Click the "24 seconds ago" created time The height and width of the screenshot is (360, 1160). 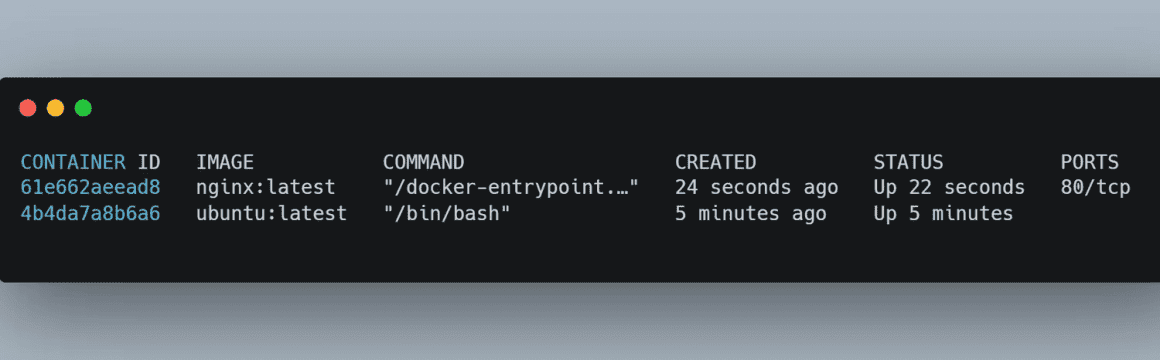pos(756,188)
